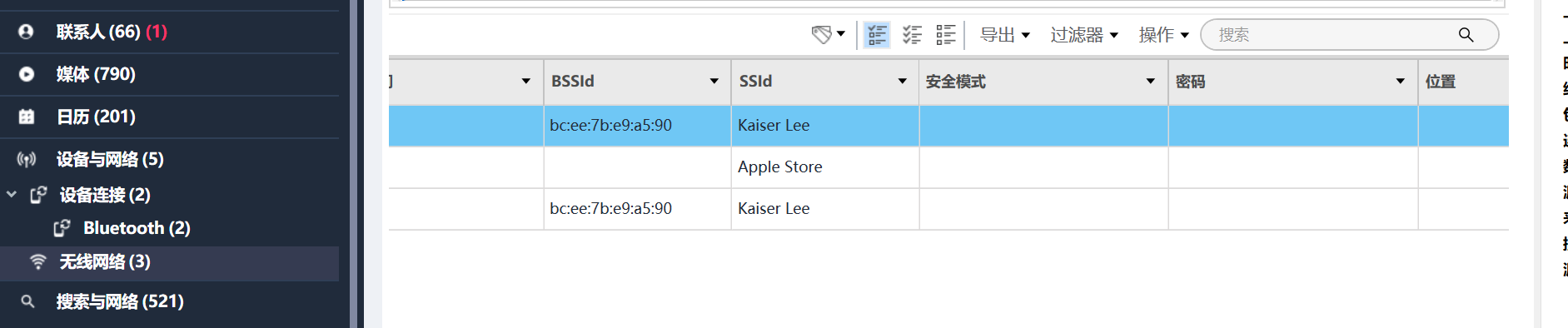
Task: Open the 操作 actions dropdown
Action: pos(1164,34)
